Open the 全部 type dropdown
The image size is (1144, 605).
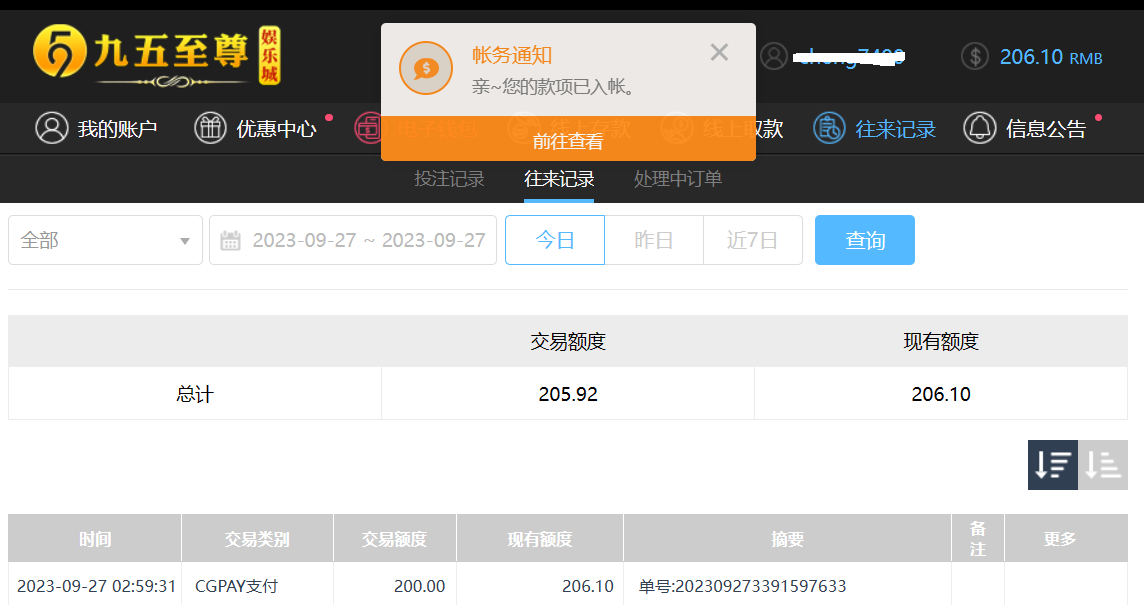[x=105, y=240]
